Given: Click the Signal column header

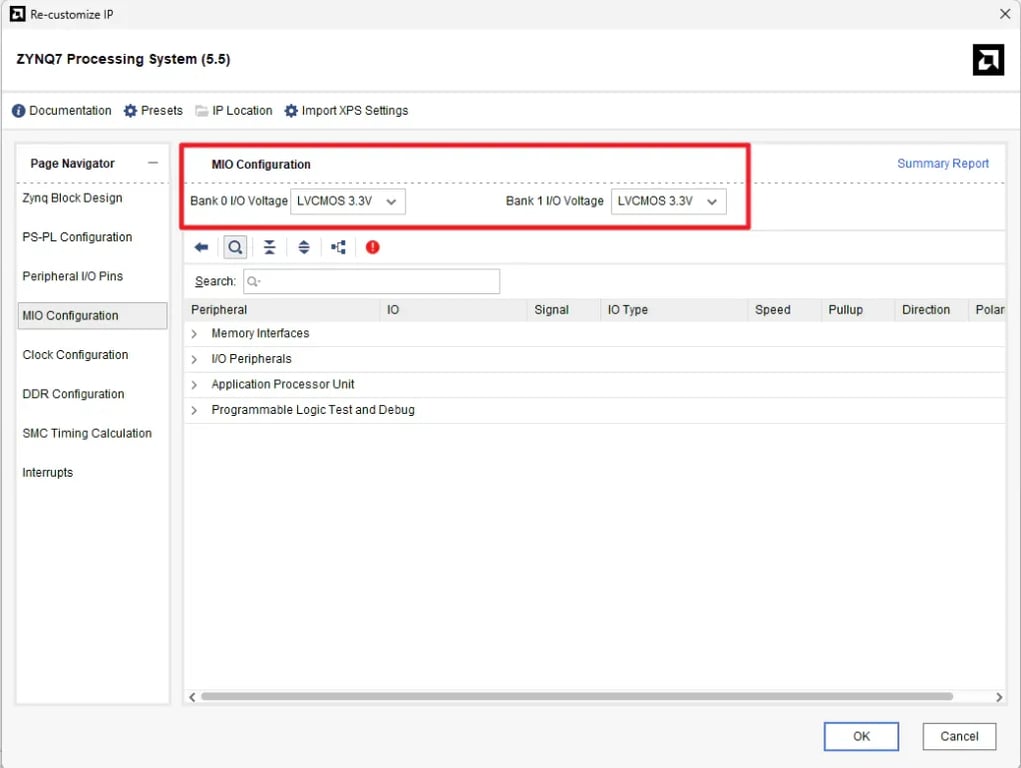Looking at the screenshot, I should click(x=564, y=310).
